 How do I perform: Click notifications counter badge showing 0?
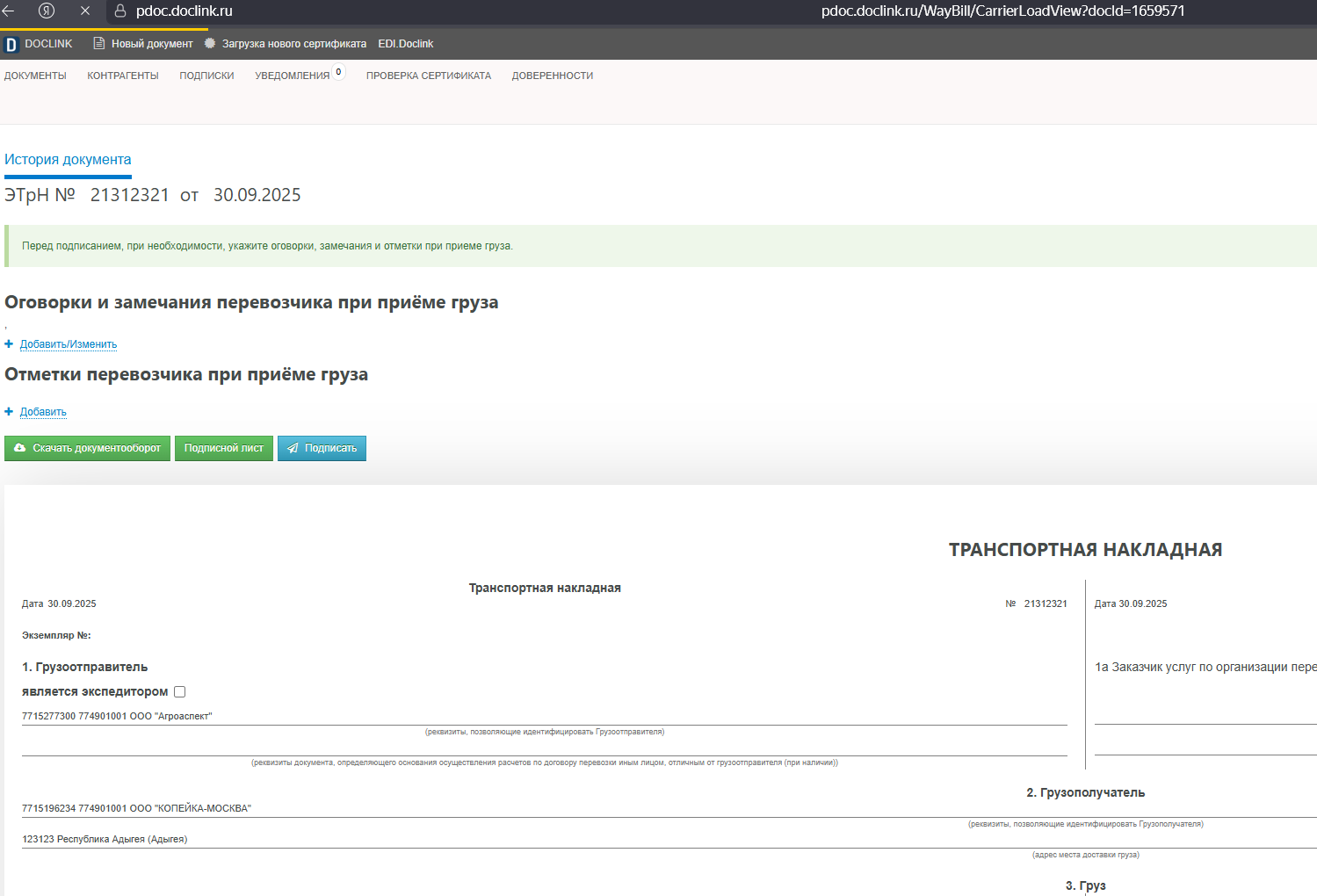[338, 72]
